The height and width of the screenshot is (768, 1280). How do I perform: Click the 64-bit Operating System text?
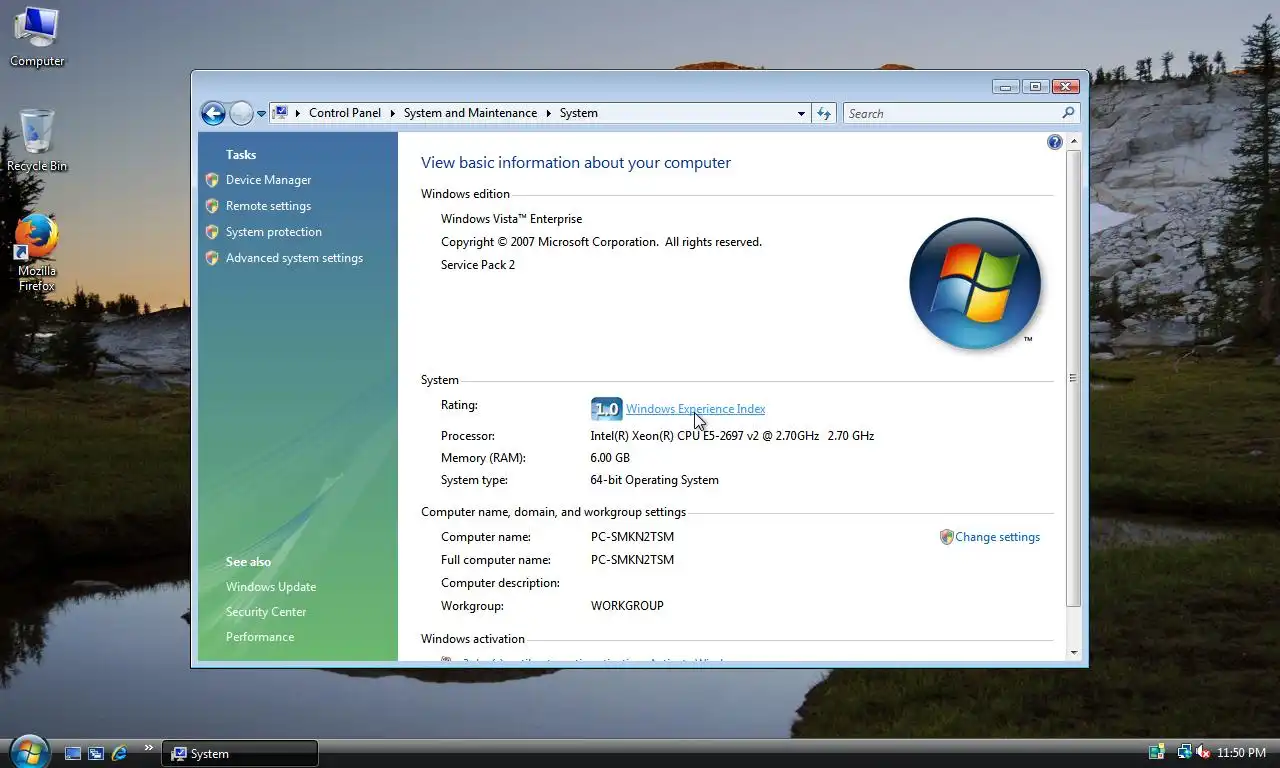(x=654, y=480)
